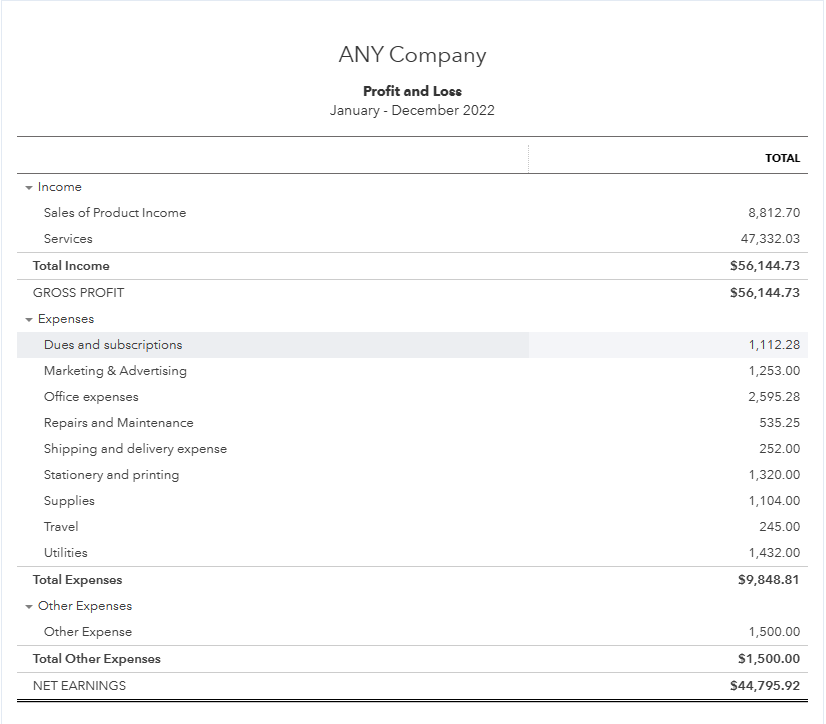This screenshot has height=724, width=826.
Task: Open the Supplies amount 1,104.00
Action: point(774,501)
